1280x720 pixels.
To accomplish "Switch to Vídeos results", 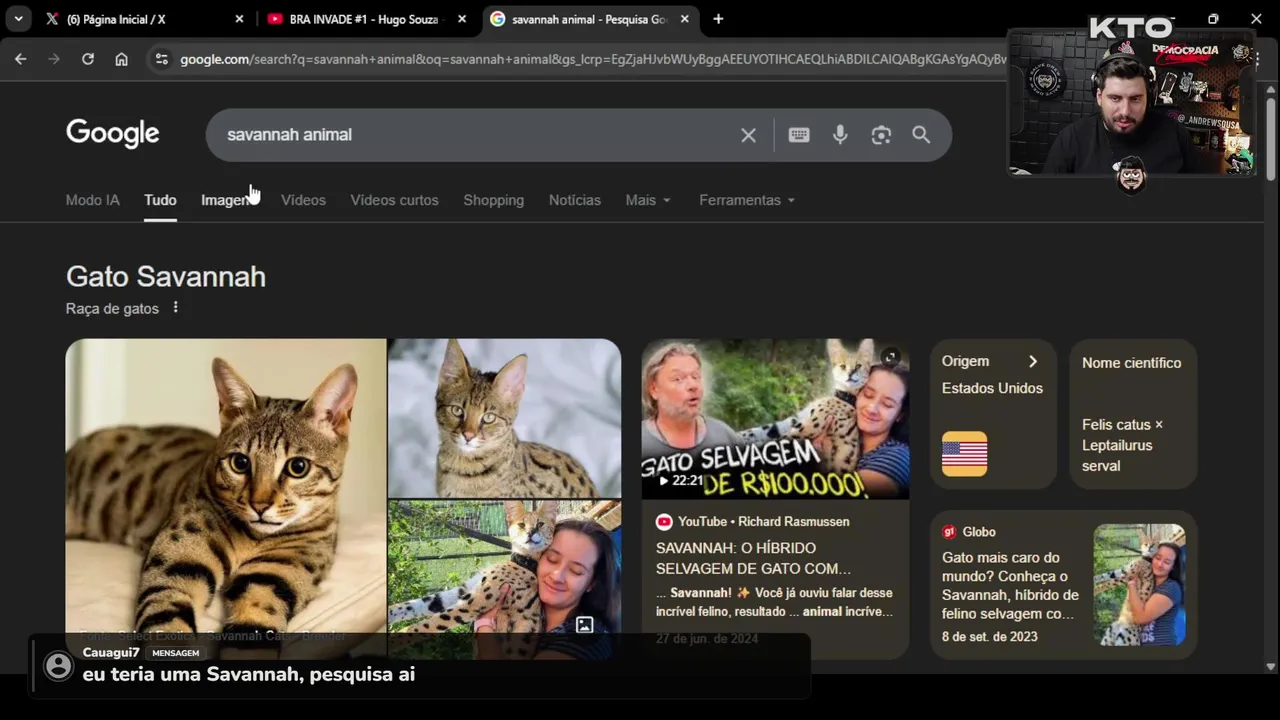I will (303, 200).
